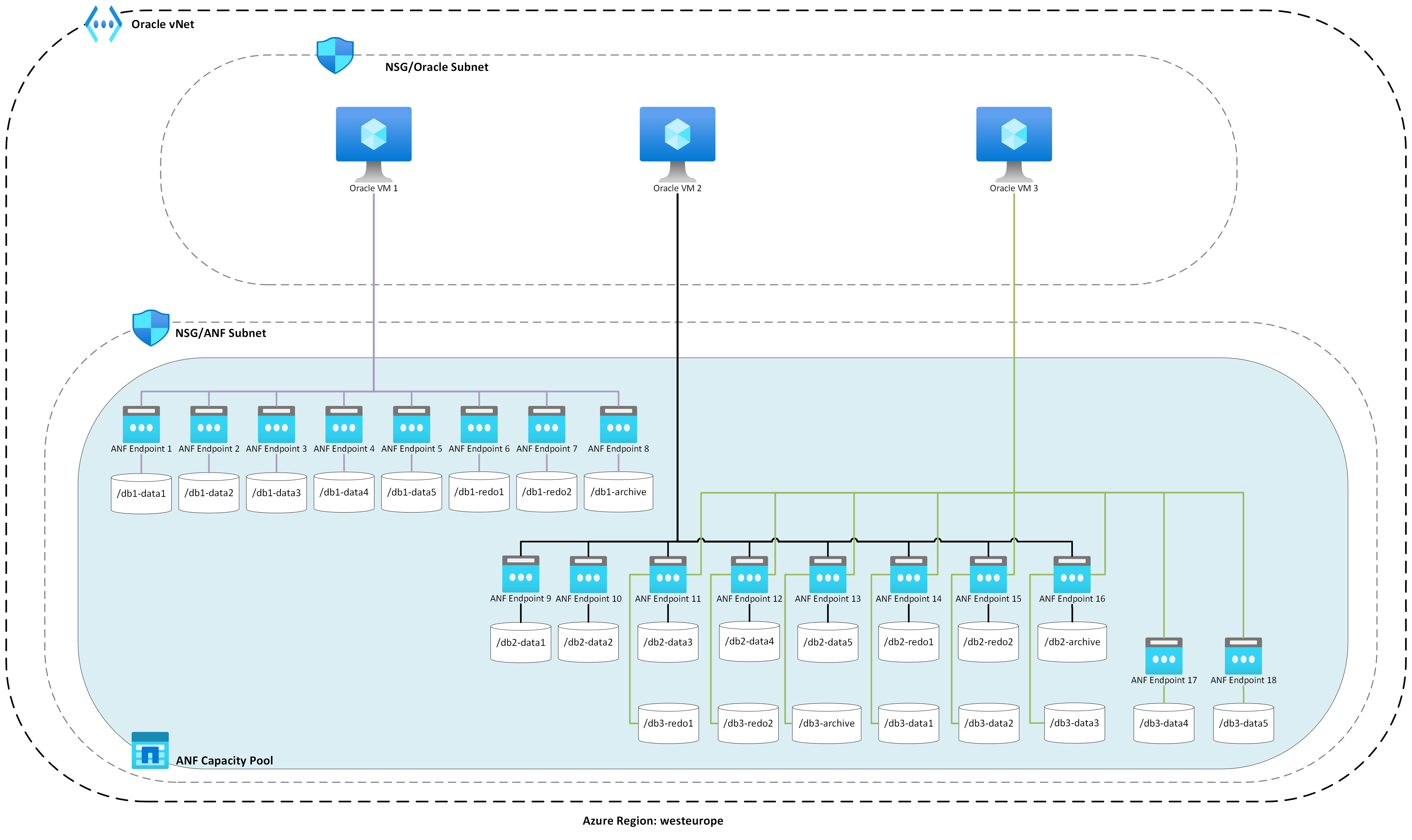Click the ANF Endpoint 9 icon

coord(520,574)
